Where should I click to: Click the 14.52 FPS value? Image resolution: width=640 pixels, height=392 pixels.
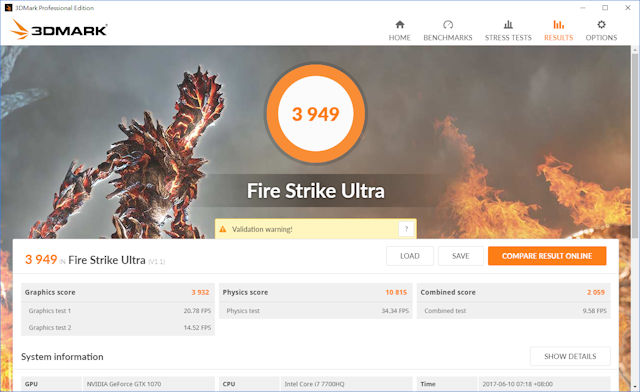click(x=197, y=327)
